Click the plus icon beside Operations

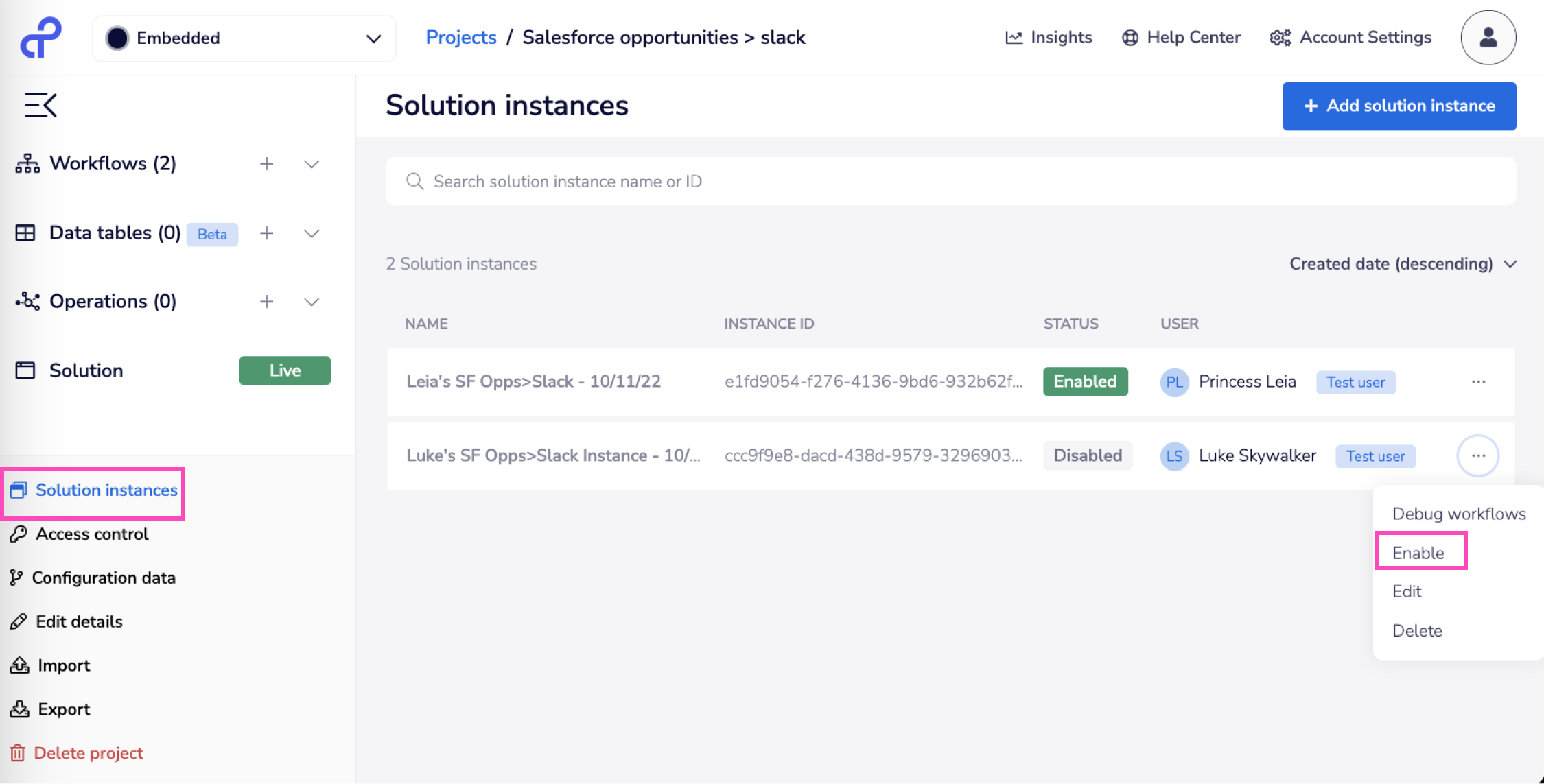click(267, 302)
